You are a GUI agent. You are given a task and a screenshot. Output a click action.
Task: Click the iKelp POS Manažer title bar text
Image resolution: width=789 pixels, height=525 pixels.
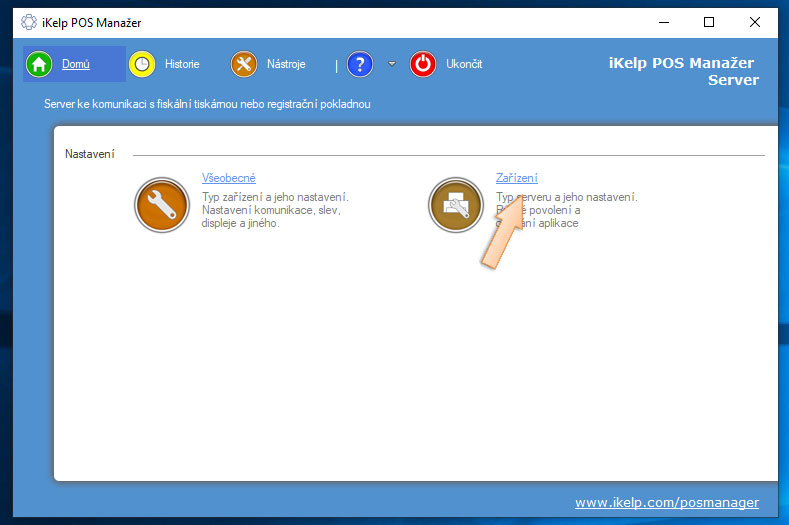tap(91, 22)
